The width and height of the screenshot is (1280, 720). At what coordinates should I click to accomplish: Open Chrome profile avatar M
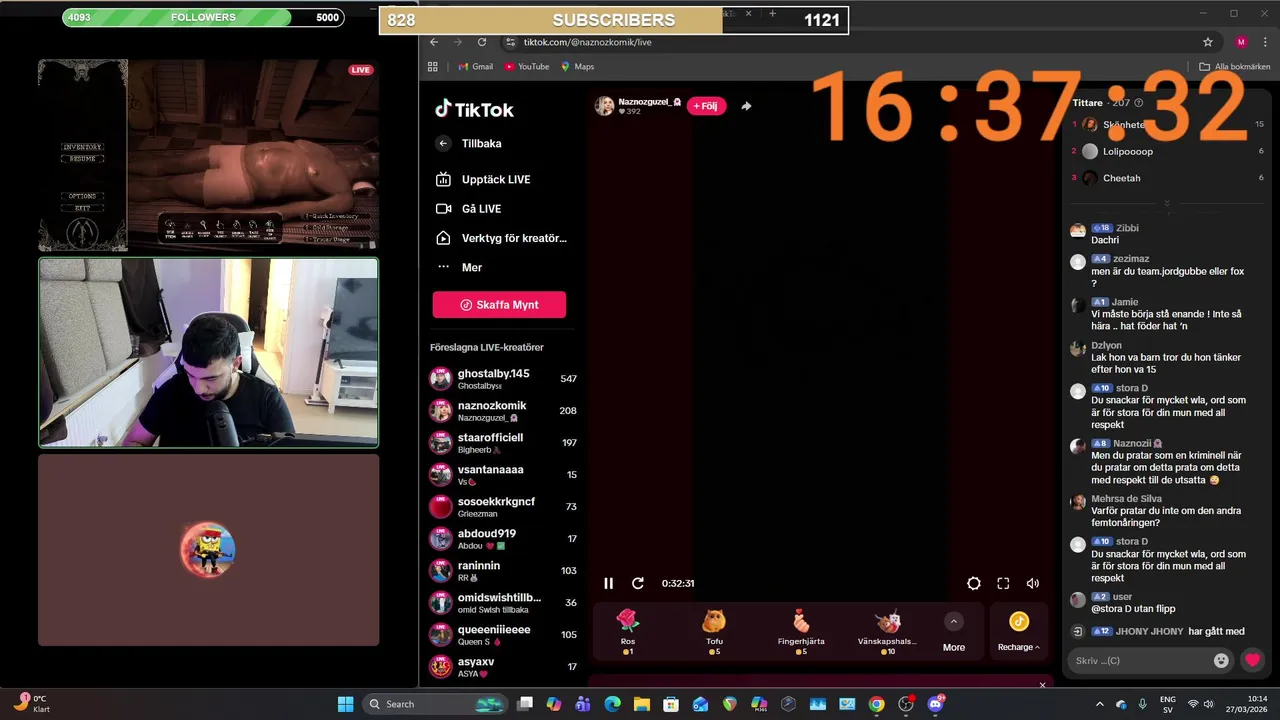1241,42
